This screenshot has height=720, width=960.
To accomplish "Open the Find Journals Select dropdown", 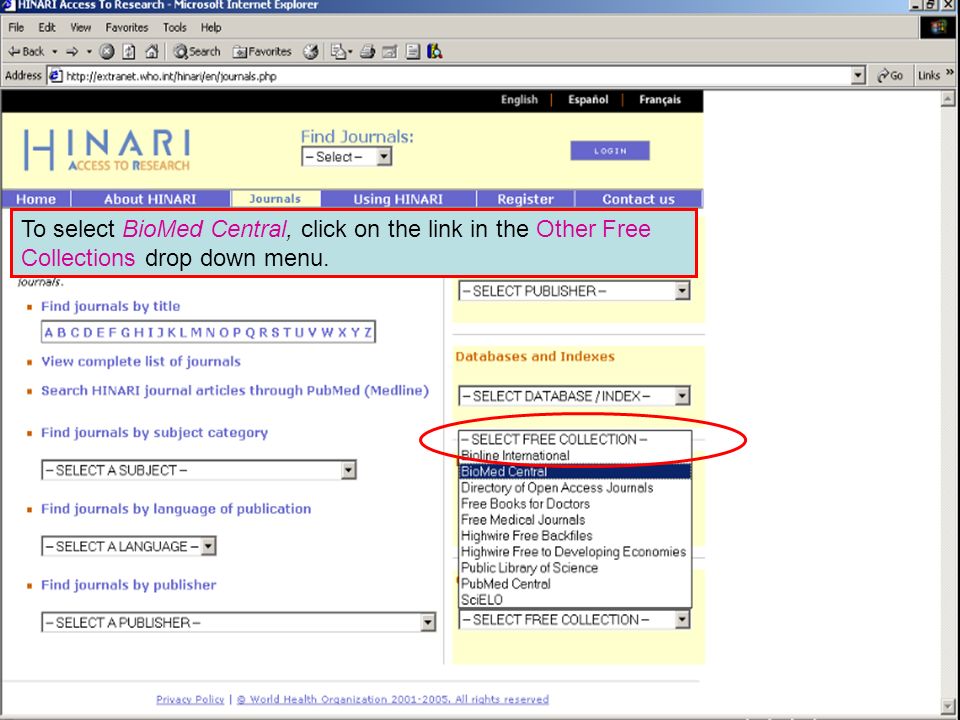I will [x=347, y=157].
